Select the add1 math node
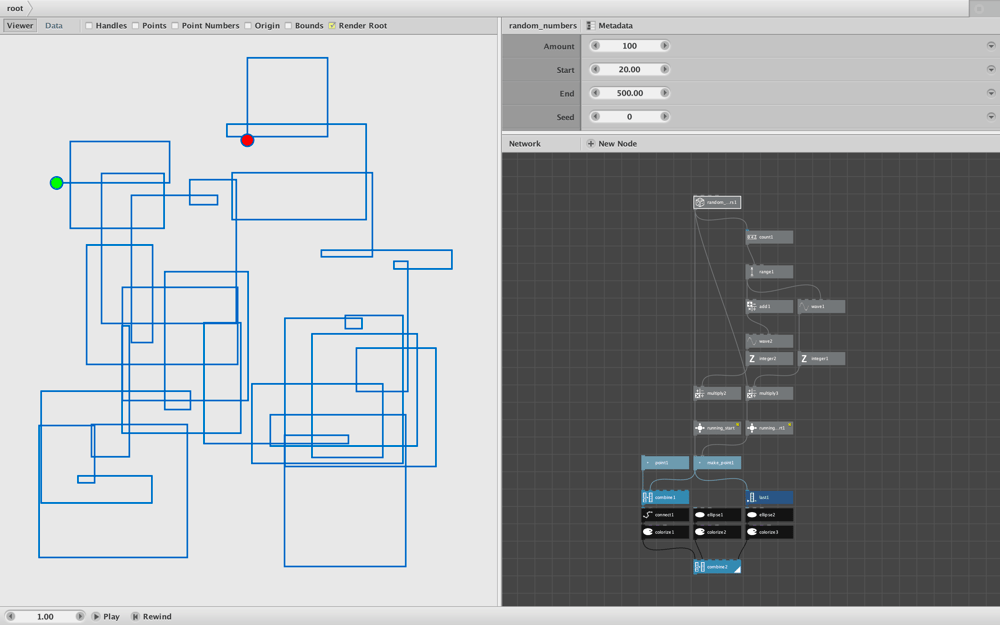Image resolution: width=1000 pixels, height=625 pixels. click(769, 306)
